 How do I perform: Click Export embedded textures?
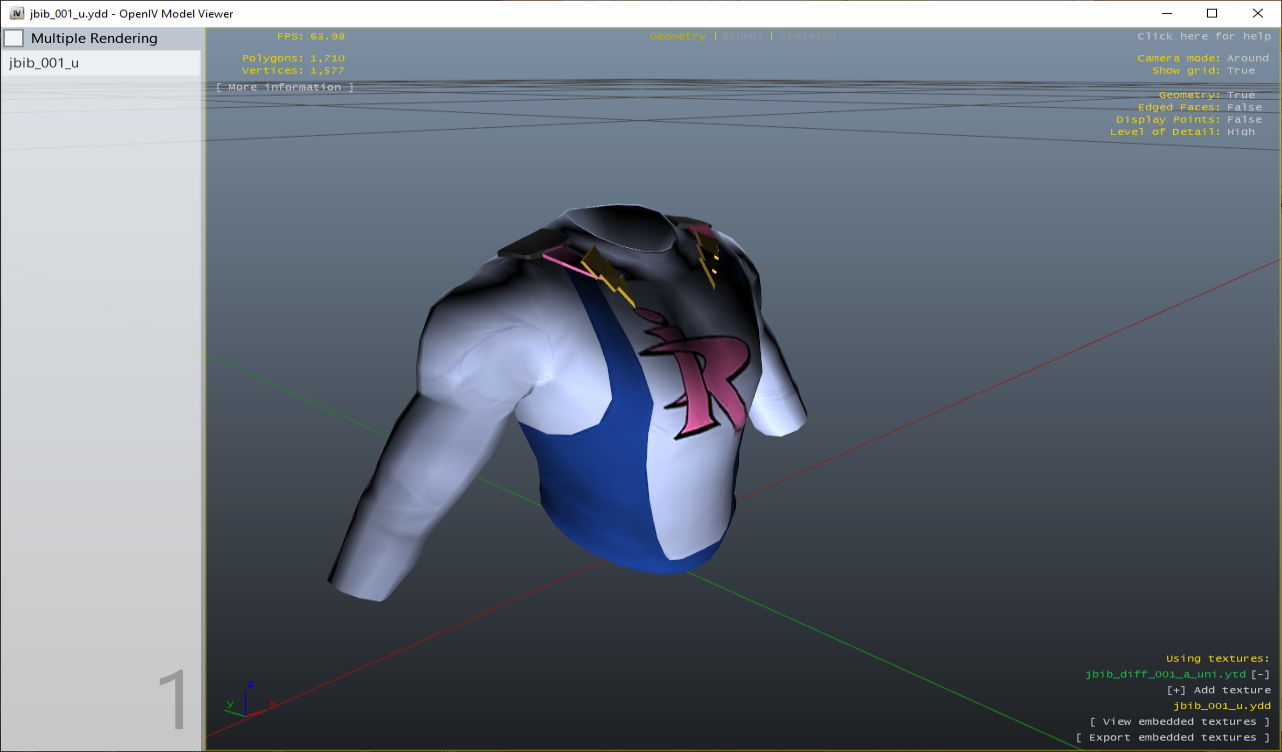[x=1172, y=738]
